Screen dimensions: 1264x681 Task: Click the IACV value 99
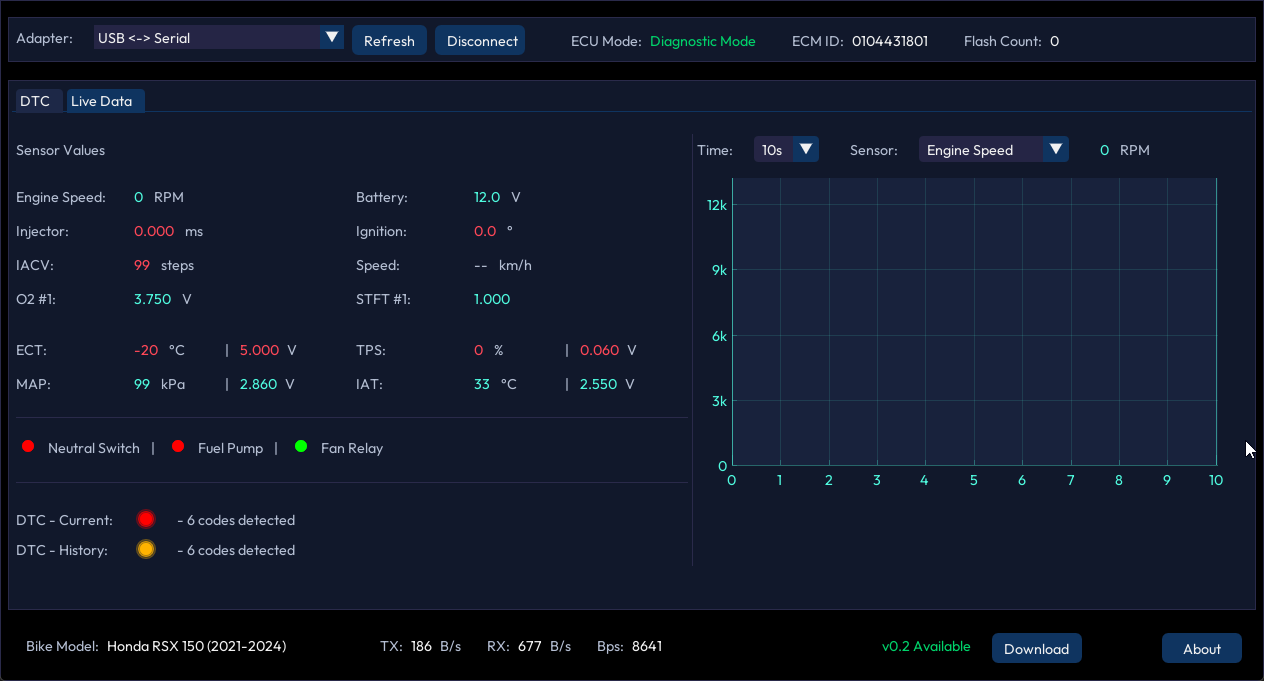pyautogui.click(x=142, y=265)
